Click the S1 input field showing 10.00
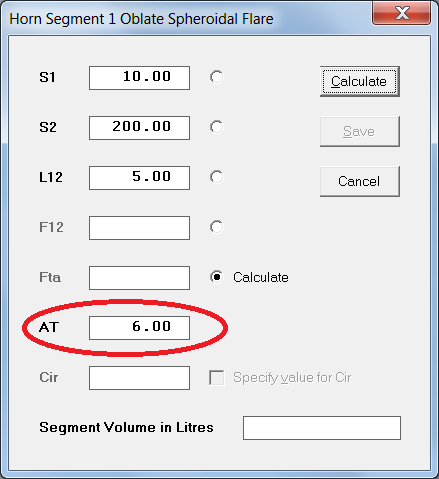The width and height of the screenshot is (439, 479). [139, 78]
